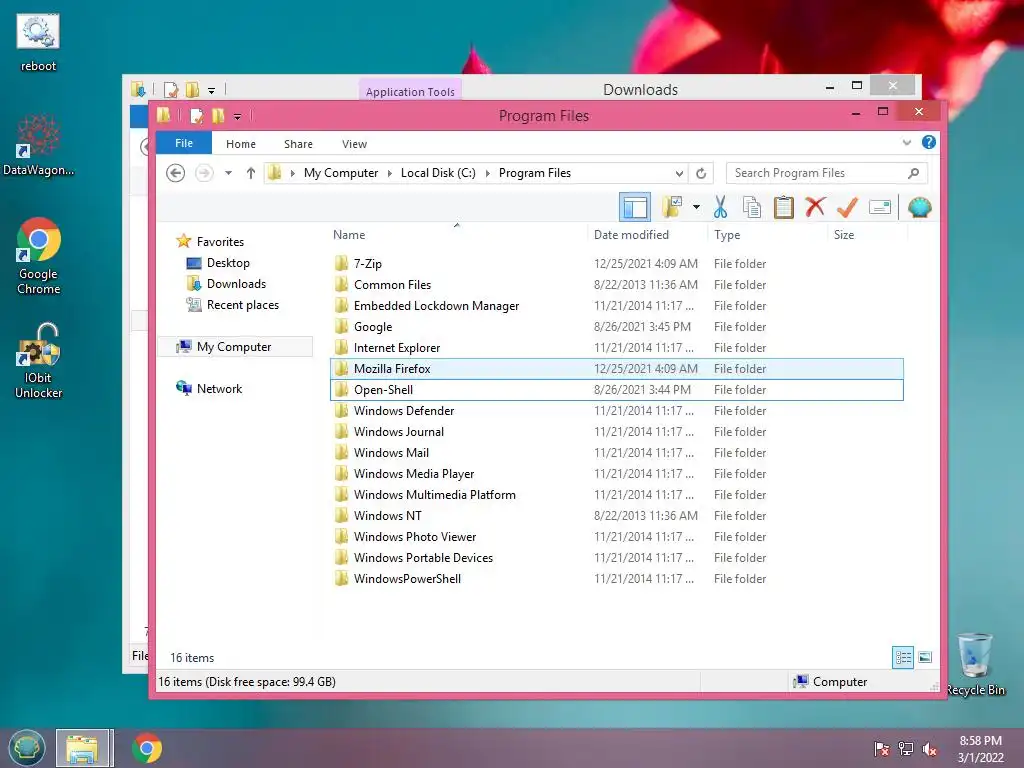Select Network in the navigation pane
Screen dimensions: 1024x768
tap(209, 389)
